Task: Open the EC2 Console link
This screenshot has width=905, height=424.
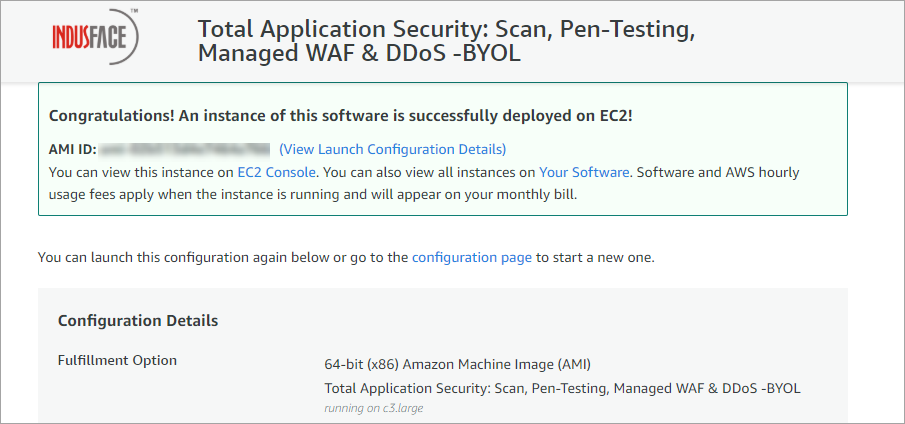Action: click(x=276, y=172)
